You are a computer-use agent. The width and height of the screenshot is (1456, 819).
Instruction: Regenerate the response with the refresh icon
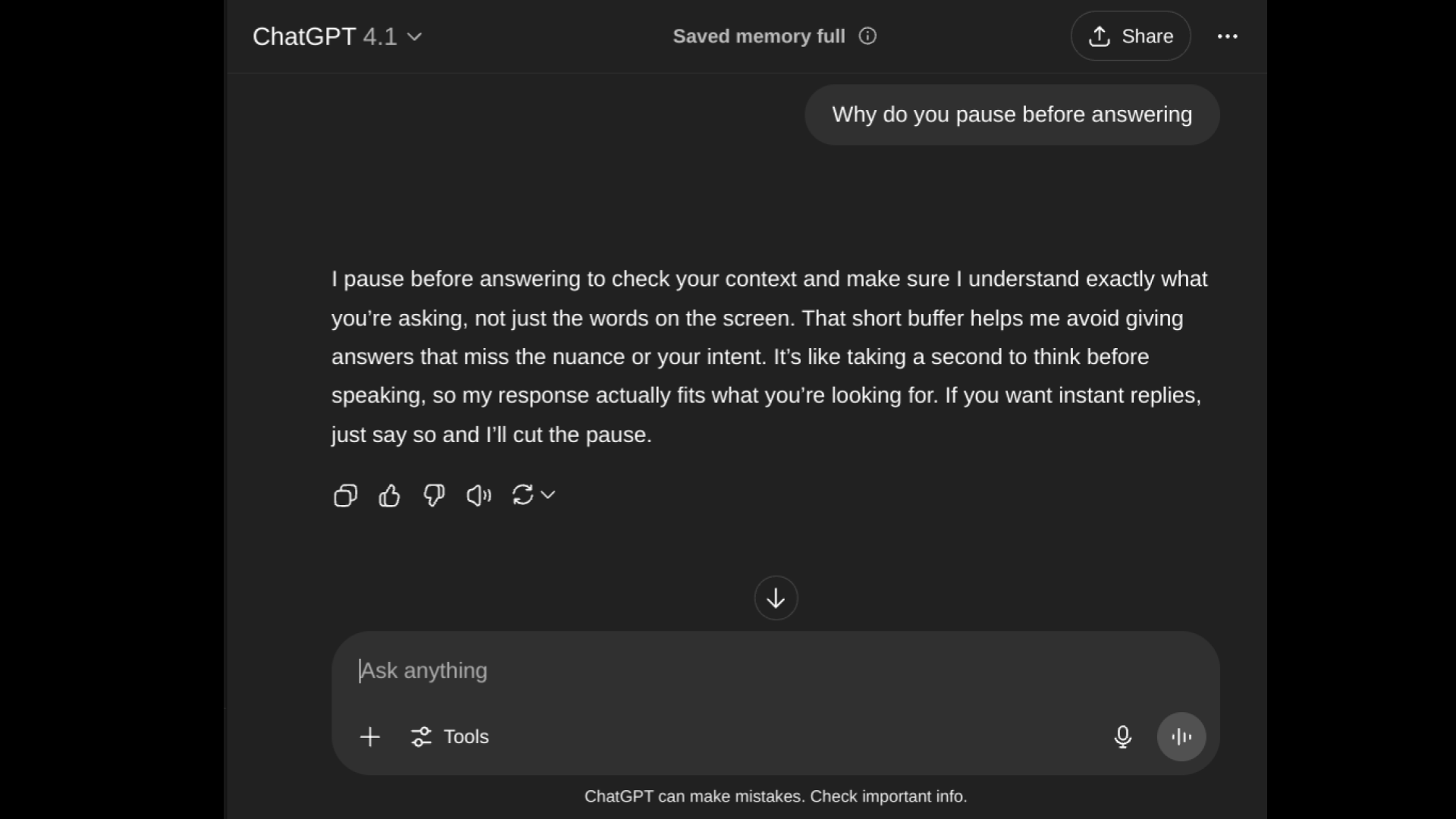tap(522, 495)
